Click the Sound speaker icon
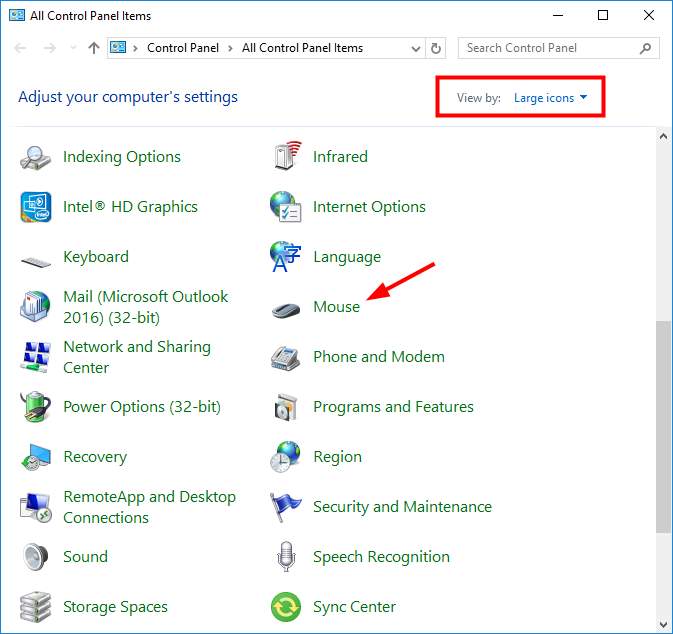The width and height of the screenshot is (673, 634). [x=36, y=557]
